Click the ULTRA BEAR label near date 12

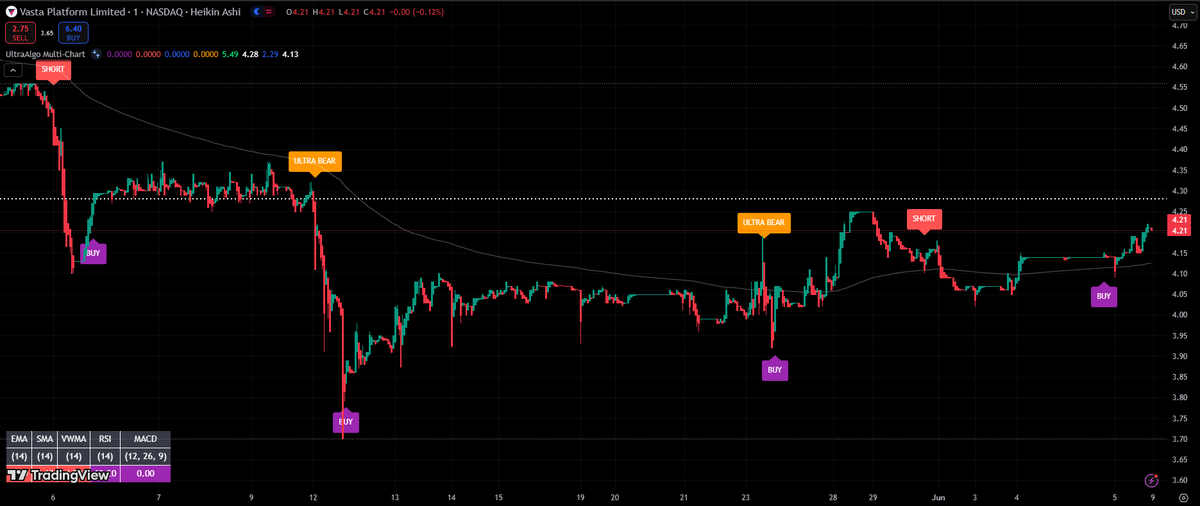pos(314,161)
